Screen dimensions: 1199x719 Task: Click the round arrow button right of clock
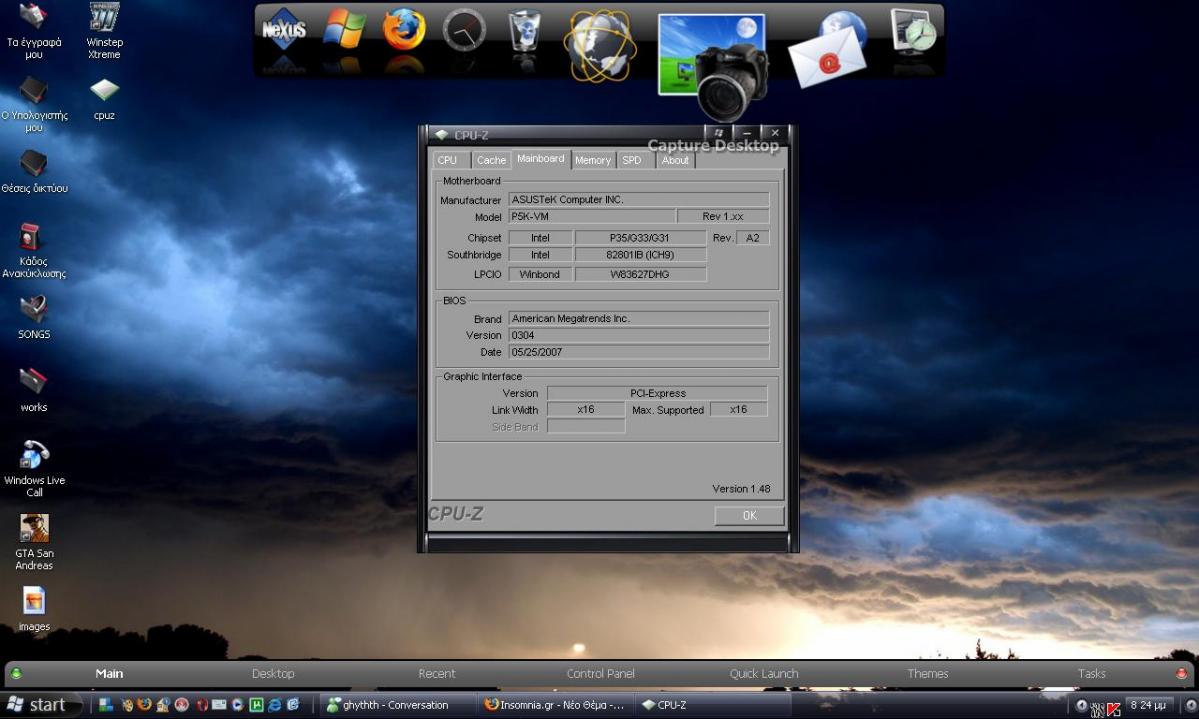pos(1191,705)
